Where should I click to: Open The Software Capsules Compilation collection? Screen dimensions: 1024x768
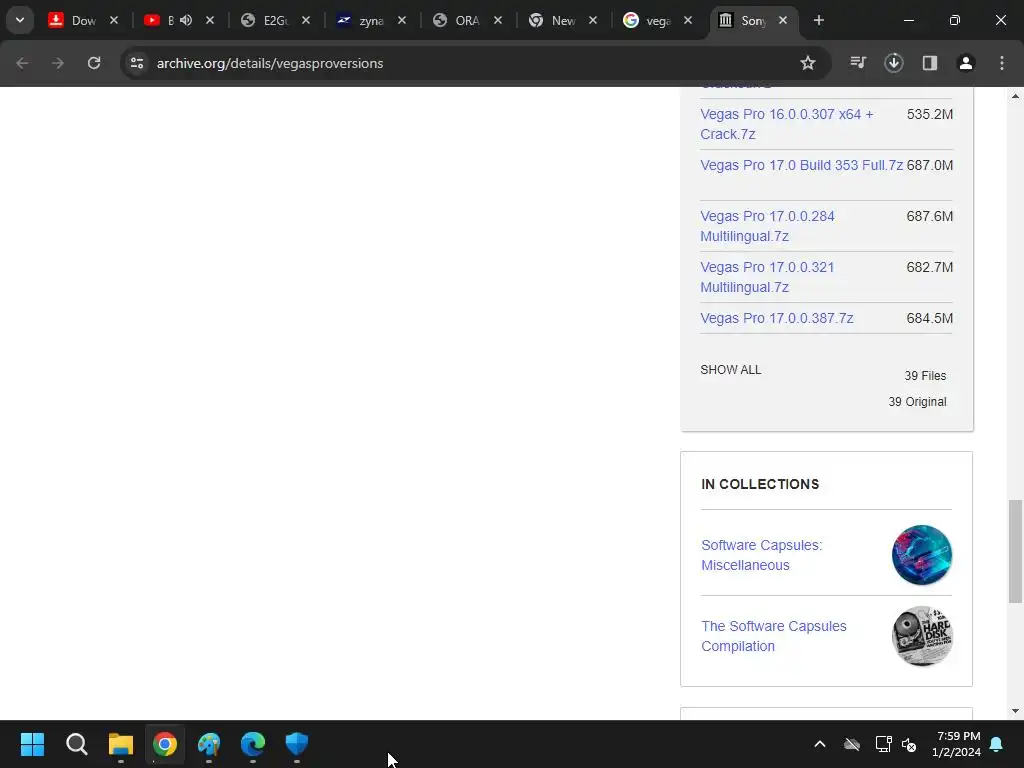(774, 636)
